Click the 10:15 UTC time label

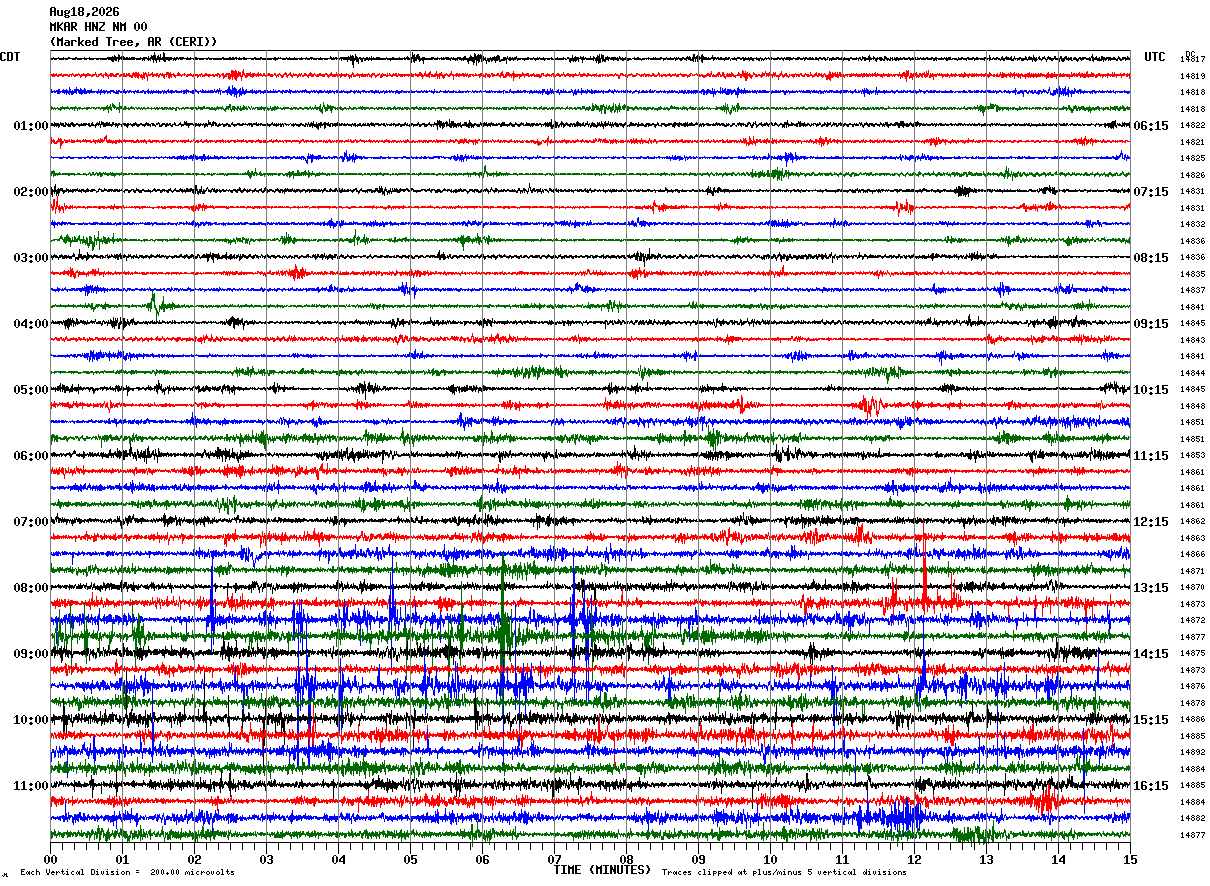coord(1151,390)
